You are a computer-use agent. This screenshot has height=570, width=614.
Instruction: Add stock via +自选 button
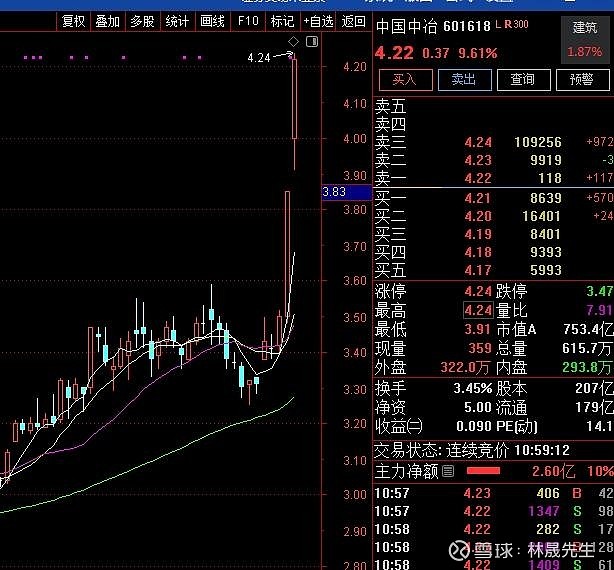tap(318, 21)
